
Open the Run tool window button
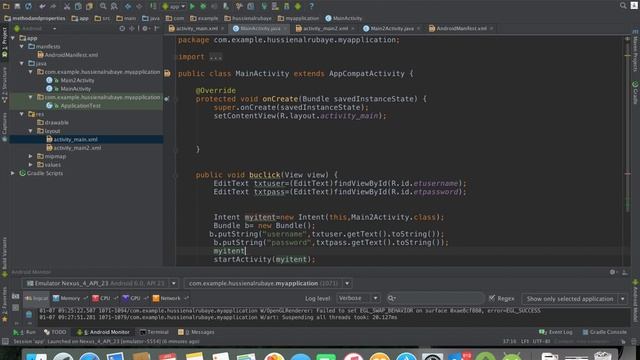(25, 332)
